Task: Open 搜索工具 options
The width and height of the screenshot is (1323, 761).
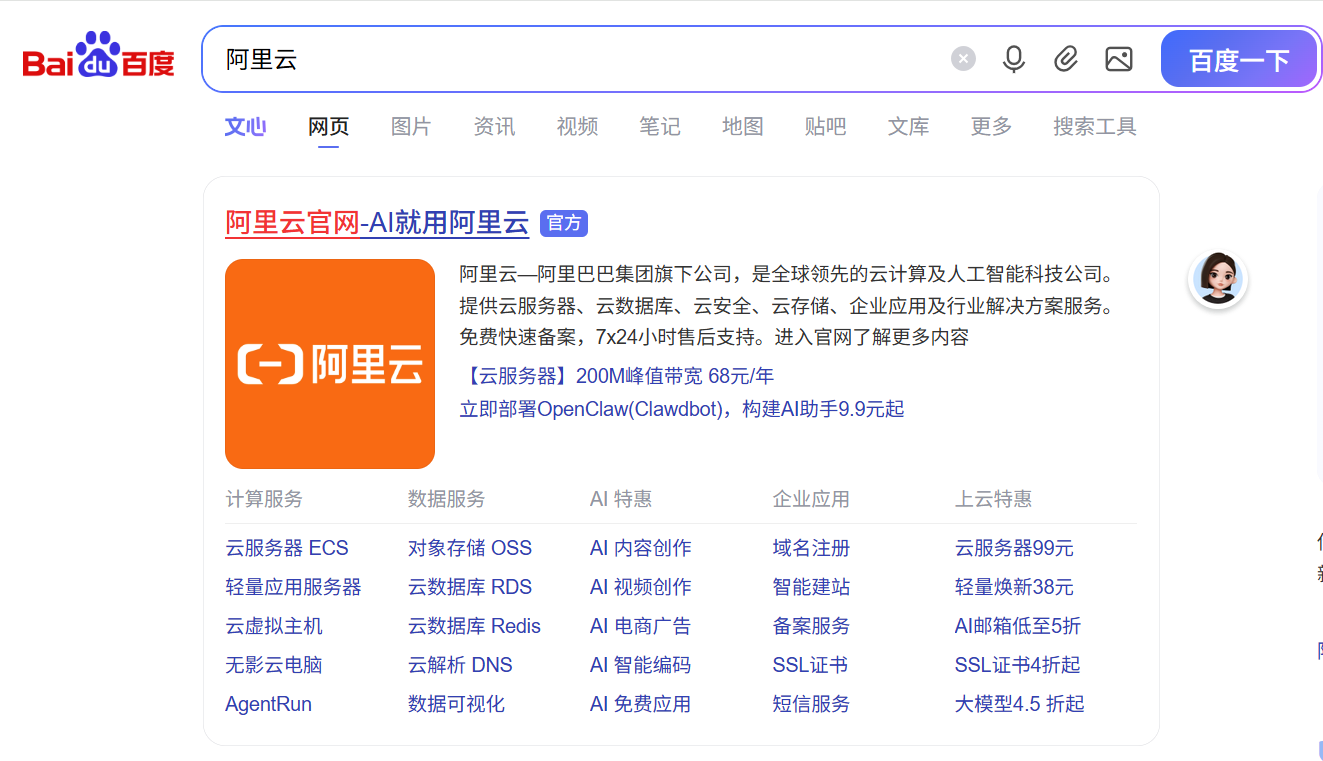Action: point(1095,127)
